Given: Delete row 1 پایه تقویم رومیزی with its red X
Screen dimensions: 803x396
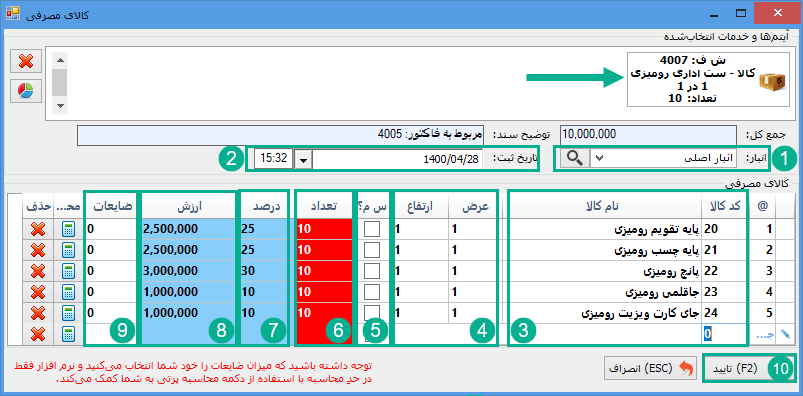Looking at the screenshot, I should [x=37, y=229].
